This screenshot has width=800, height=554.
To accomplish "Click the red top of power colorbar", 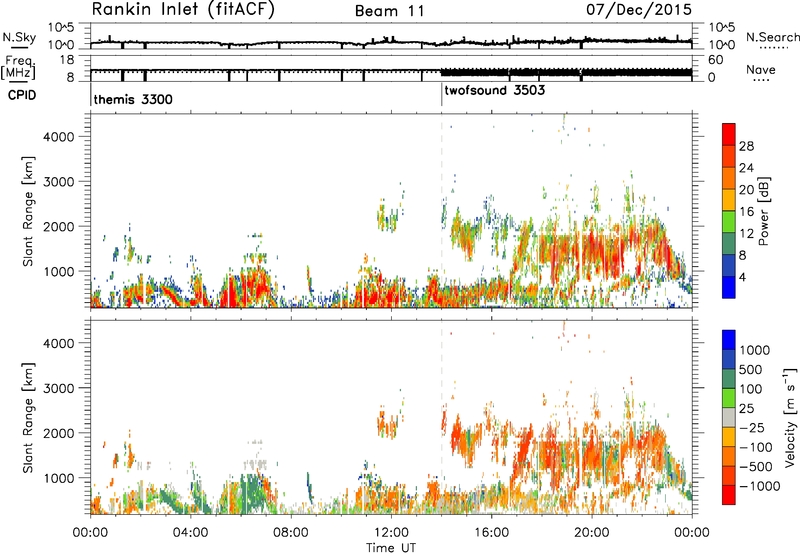I will pyautogui.click(x=729, y=132).
